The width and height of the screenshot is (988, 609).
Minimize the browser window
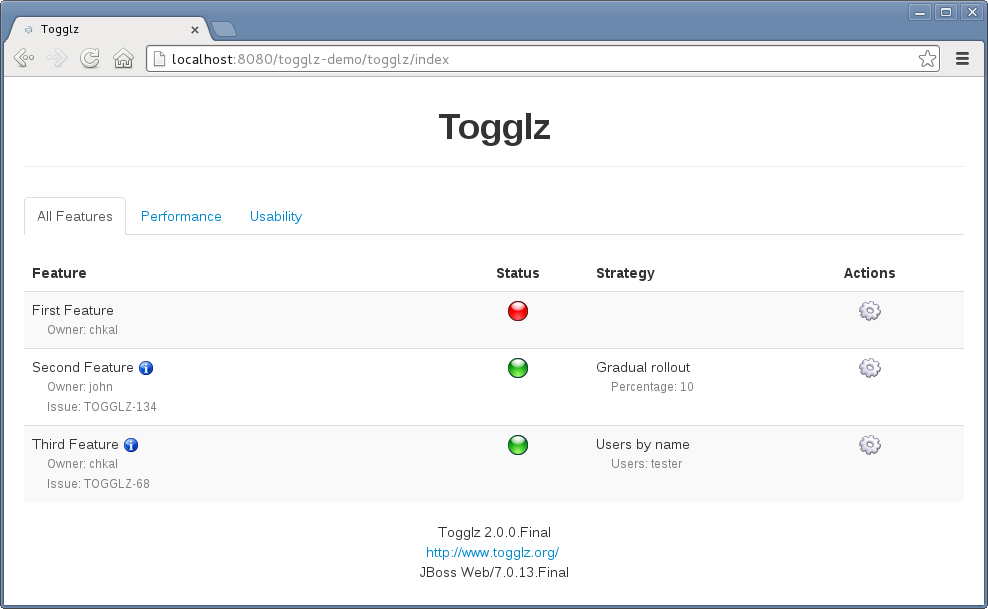point(920,12)
